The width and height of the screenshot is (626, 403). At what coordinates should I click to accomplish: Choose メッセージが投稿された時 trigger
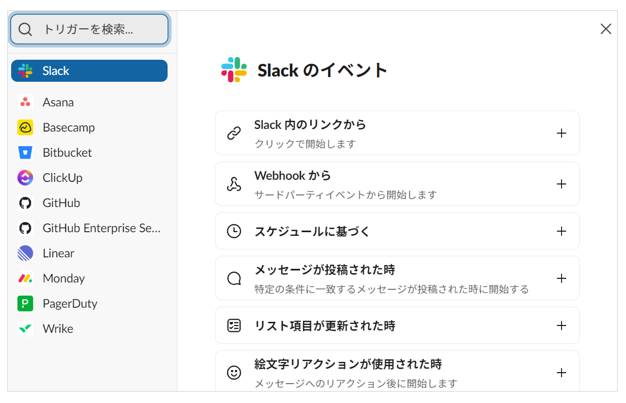397,278
